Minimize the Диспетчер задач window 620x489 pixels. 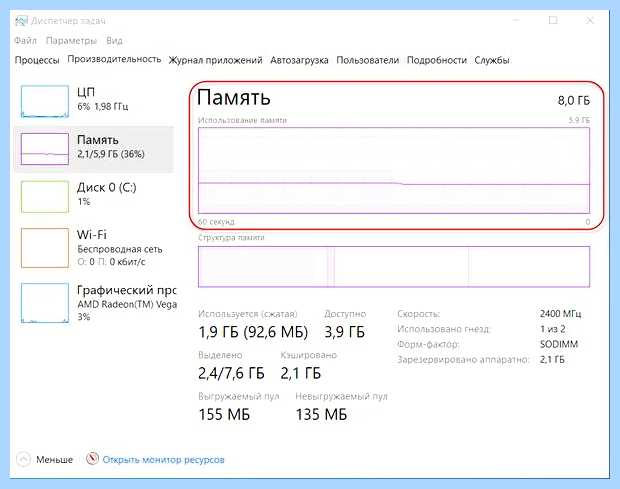(516, 20)
